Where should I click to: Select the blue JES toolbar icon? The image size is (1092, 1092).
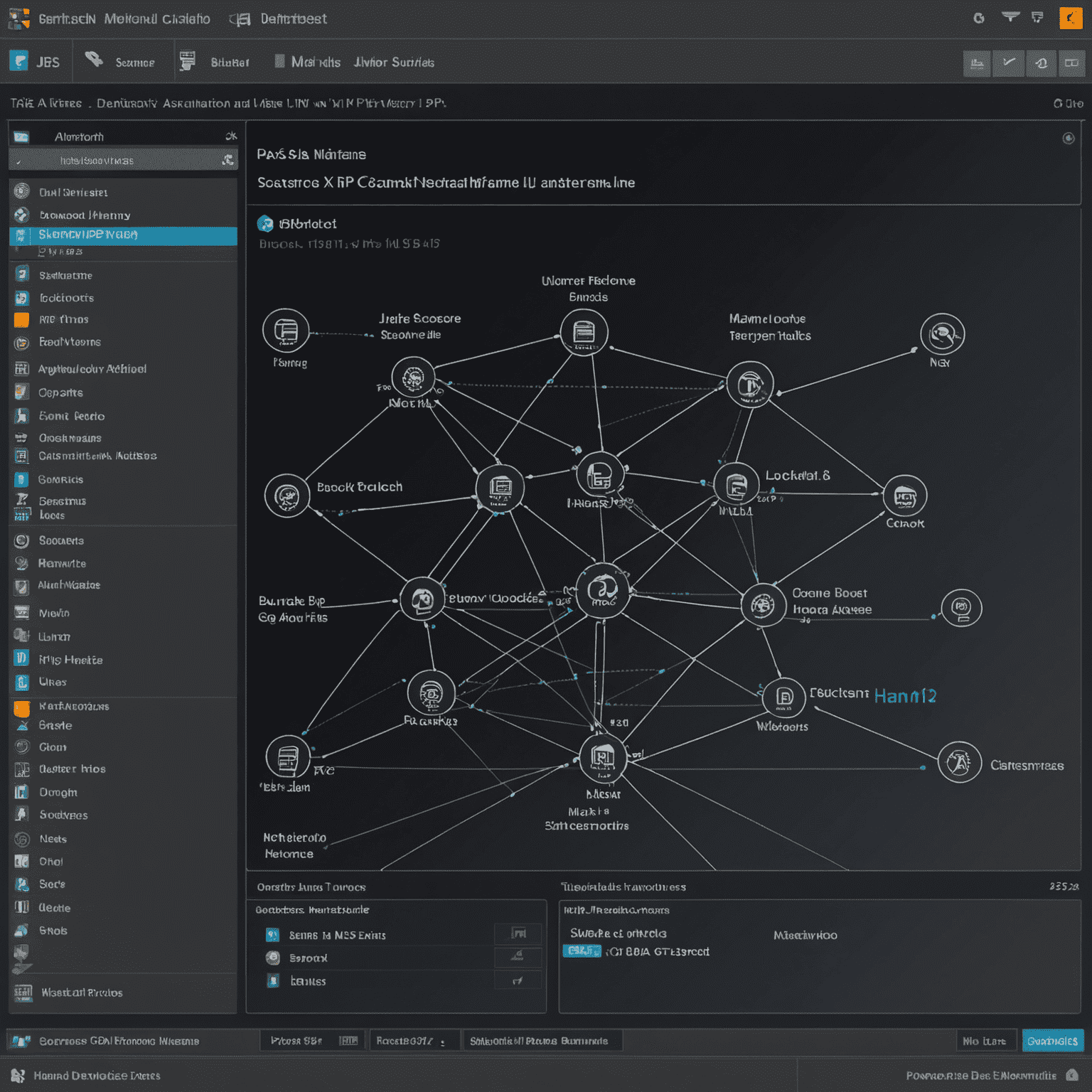[x=19, y=61]
